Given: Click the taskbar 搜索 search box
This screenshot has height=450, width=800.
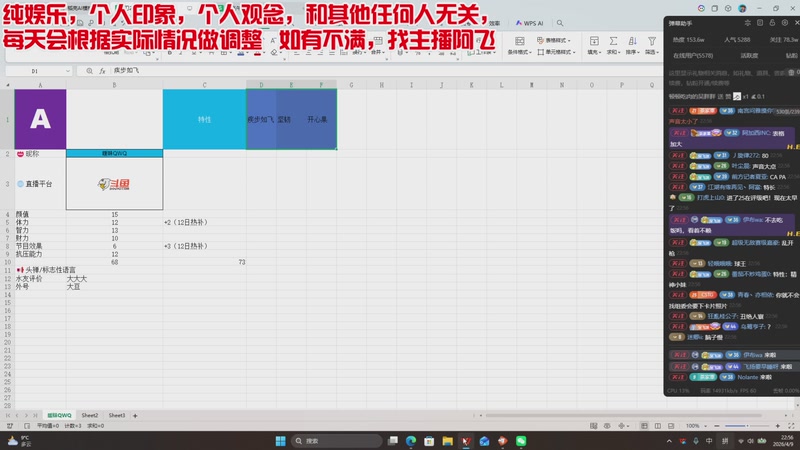Looking at the screenshot, I should tap(337, 441).
